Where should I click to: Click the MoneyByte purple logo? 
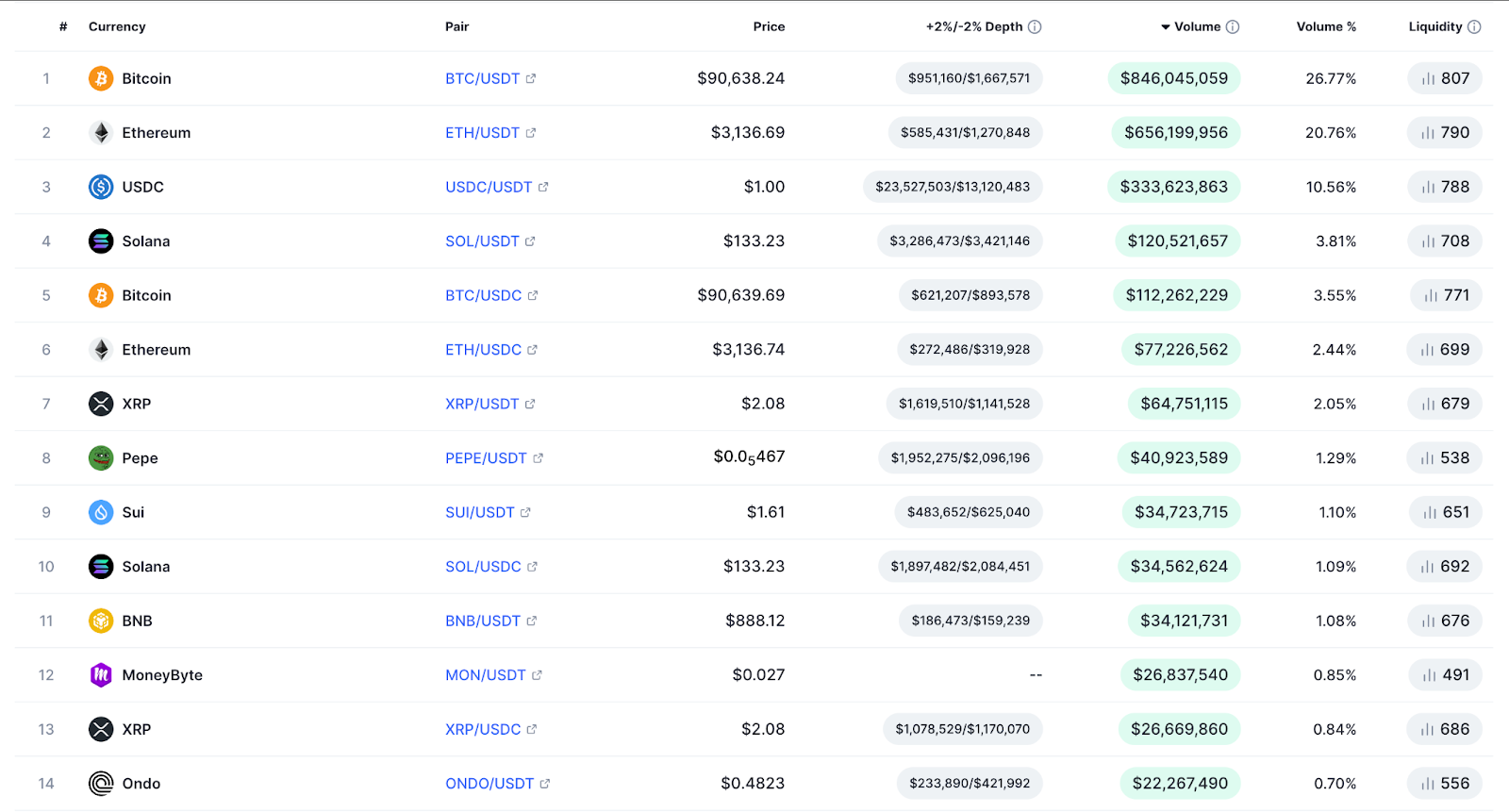click(101, 675)
